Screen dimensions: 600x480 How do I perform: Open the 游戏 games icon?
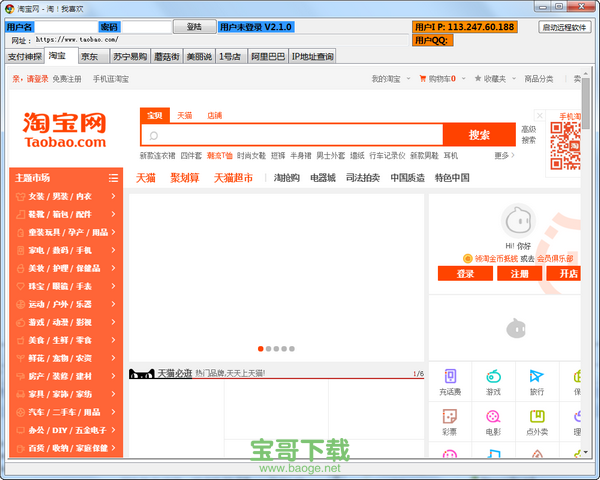pyautogui.click(x=493, y=376)
